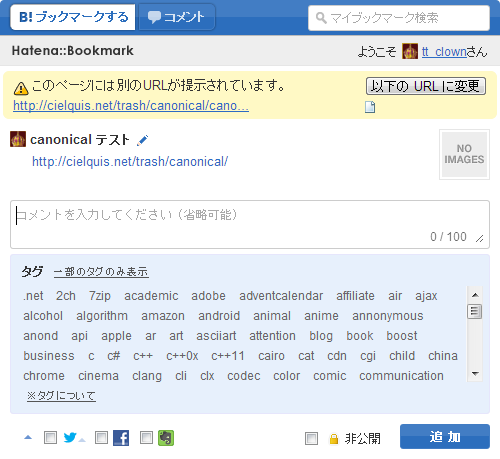Click the padlock private icon
Image resolution: width=500 pixels, height=459 pixels.
click(334, 439)
